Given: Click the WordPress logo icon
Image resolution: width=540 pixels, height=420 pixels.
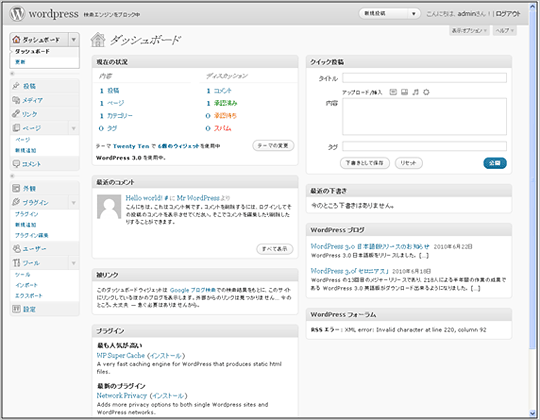Looking at the screenshot, I should (17, 14).
